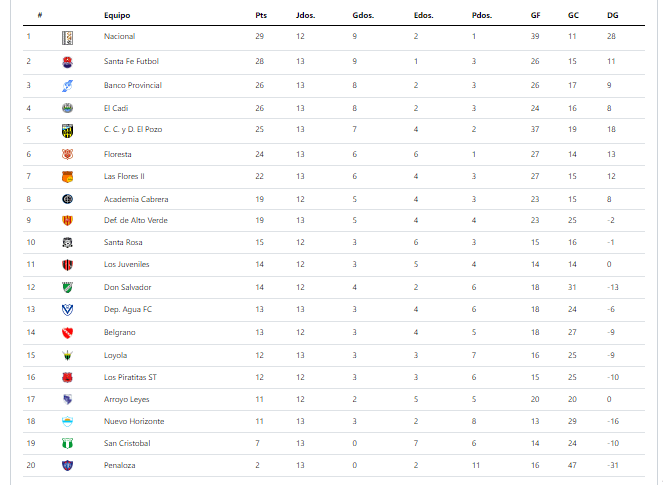This screenshot has width=663, height=485.
Task: Click the Dep. Agua FC blue shield
Action: (67, 310)
